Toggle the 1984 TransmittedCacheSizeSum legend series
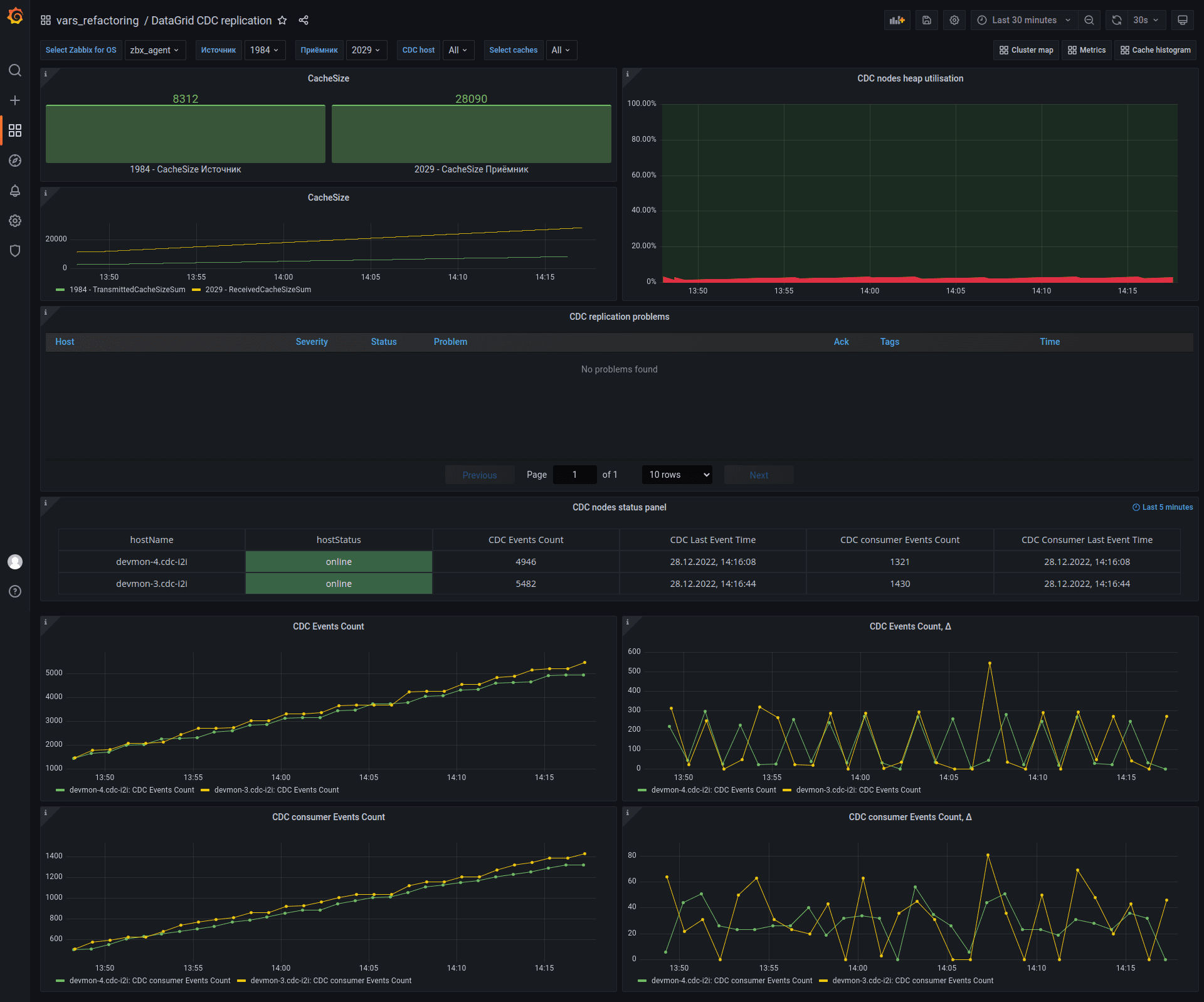The image size is (1204, 1002). [127, 290]
